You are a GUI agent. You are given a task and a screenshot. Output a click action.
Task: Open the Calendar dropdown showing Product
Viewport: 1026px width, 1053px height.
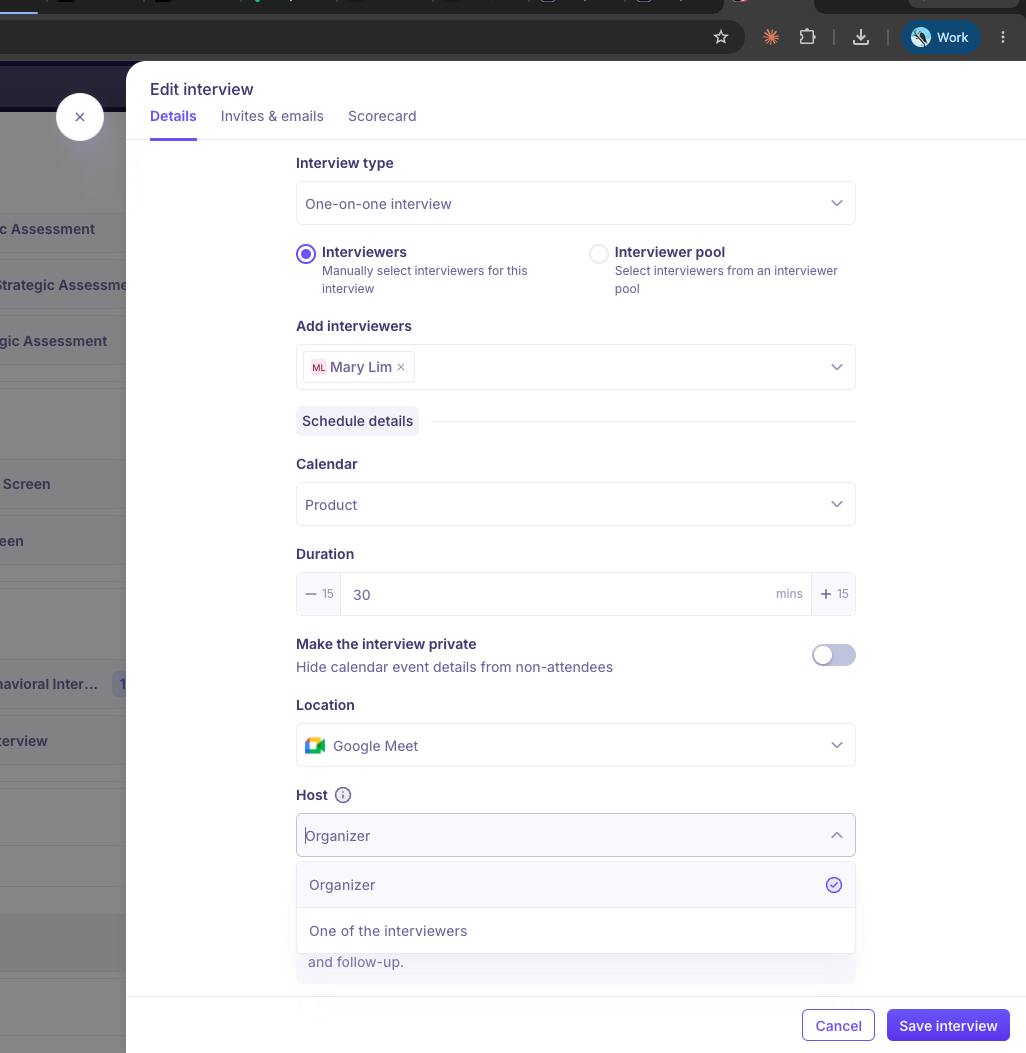(x=575, y=504)
